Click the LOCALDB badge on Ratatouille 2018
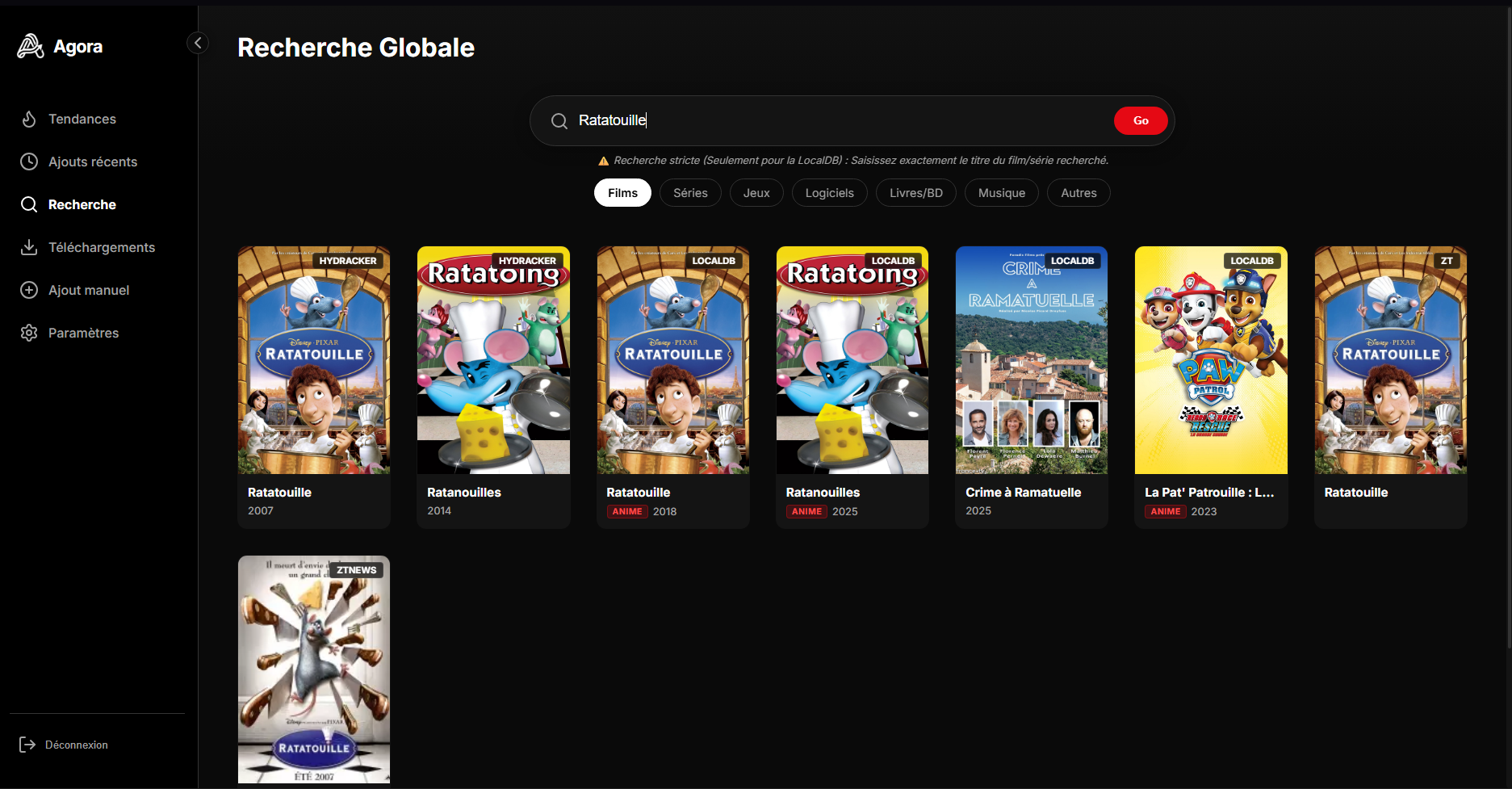This screenshot has width=1512, height=789. [x=714, y=261]
